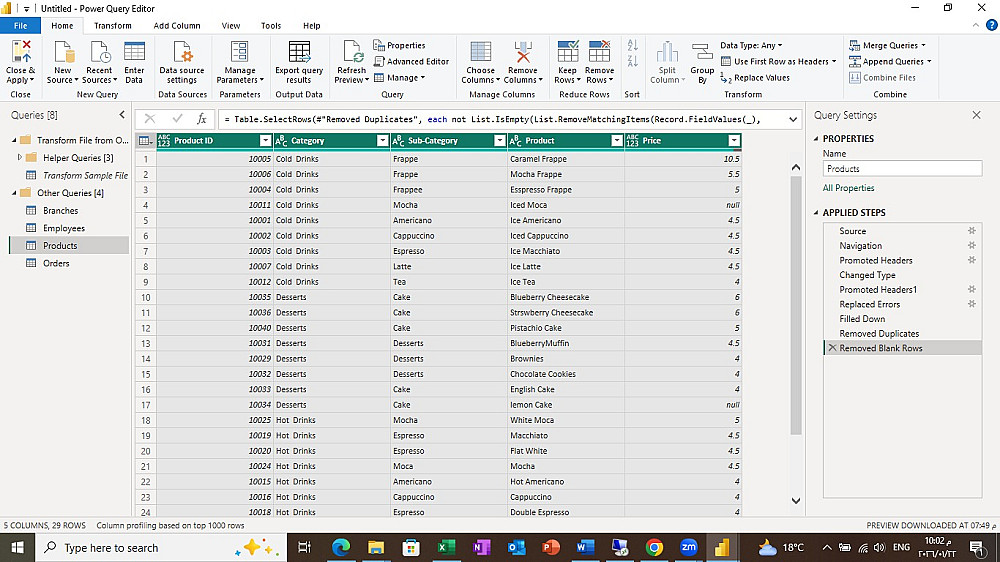The height and width of the screenshot is (562, 1000).
Task: Expand Helper Queries folder
Action: [x=20, y=157]
